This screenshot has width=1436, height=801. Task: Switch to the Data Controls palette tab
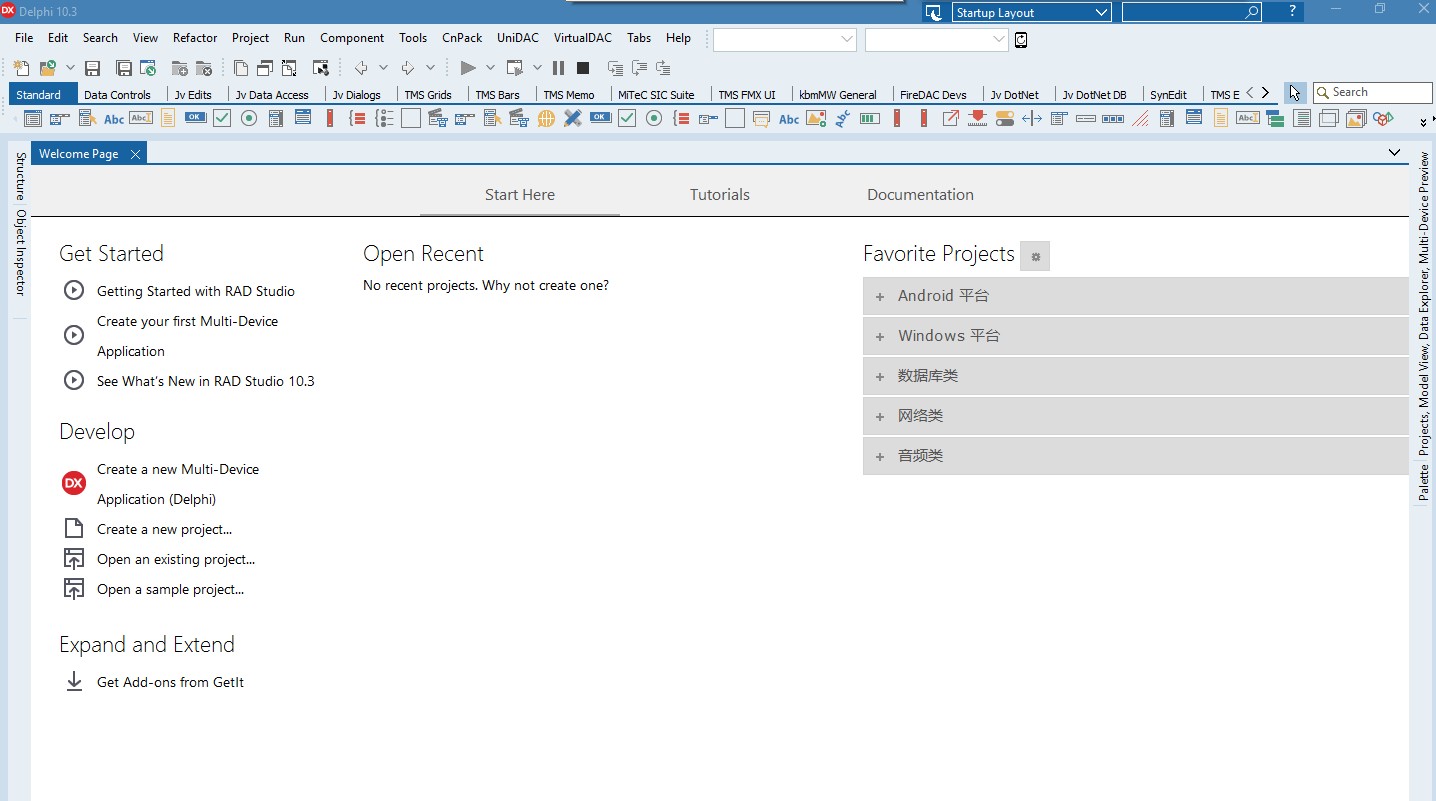click(x=117, y=95)
